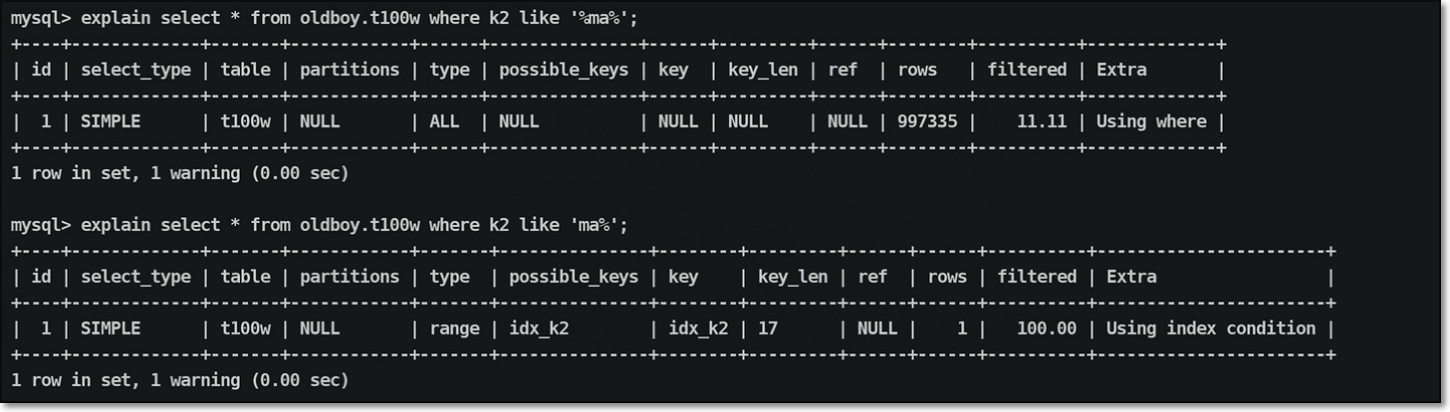Viewport: 1450px width, 412px height.
Task: Click the last '1 row in set' message
Action: (179, 380)
